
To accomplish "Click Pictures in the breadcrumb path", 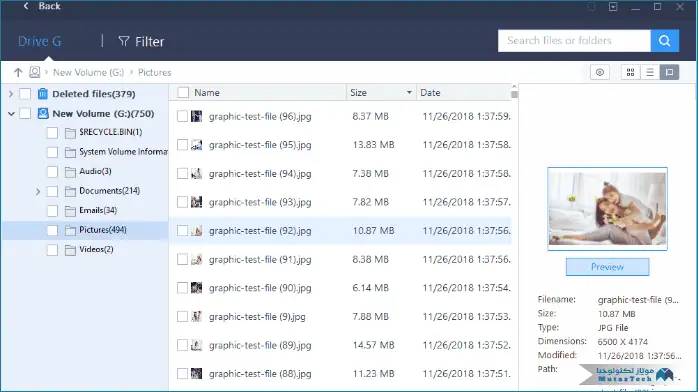I will point(154,72).
